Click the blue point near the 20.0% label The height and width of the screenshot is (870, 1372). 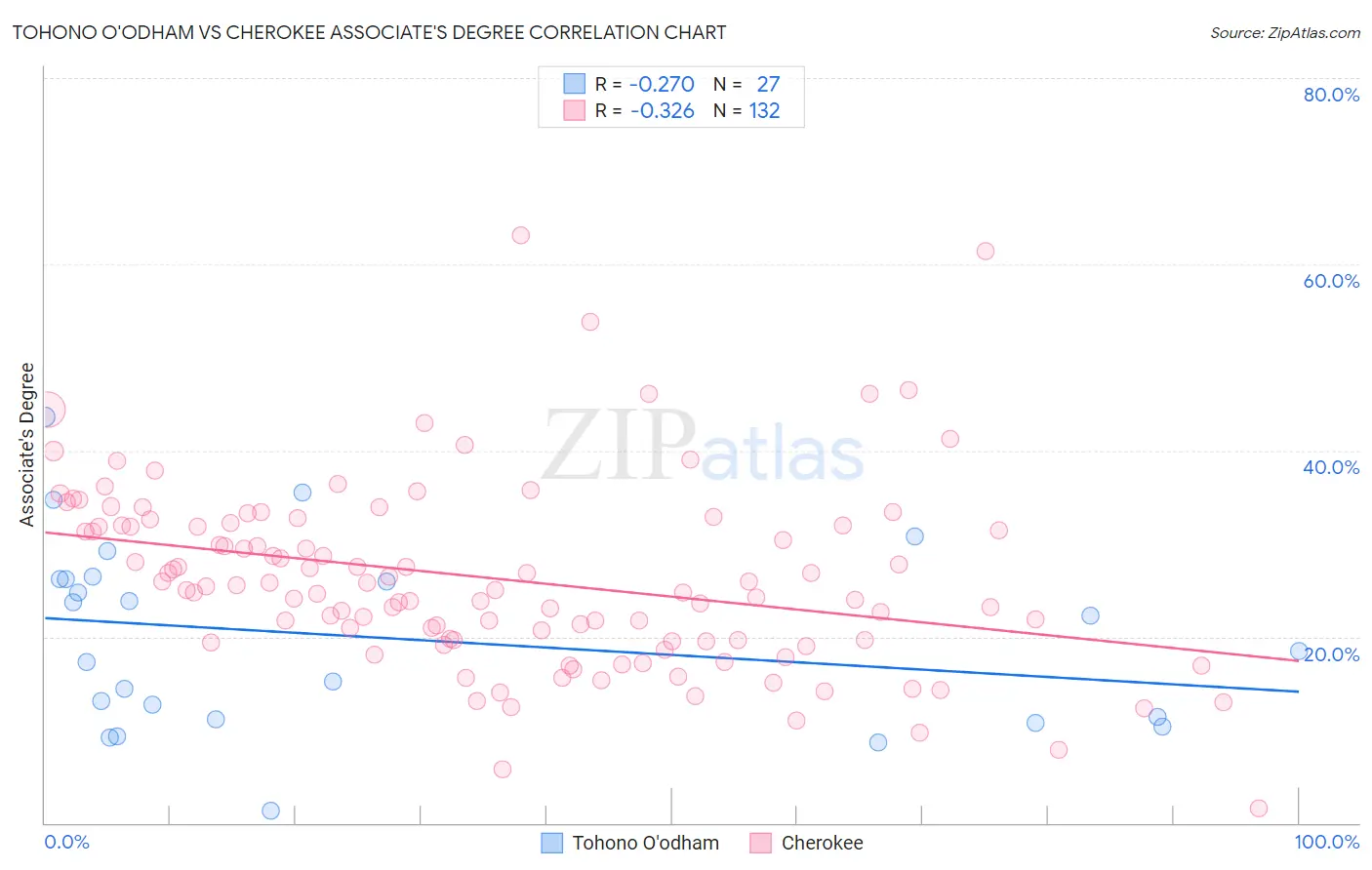1298,651
